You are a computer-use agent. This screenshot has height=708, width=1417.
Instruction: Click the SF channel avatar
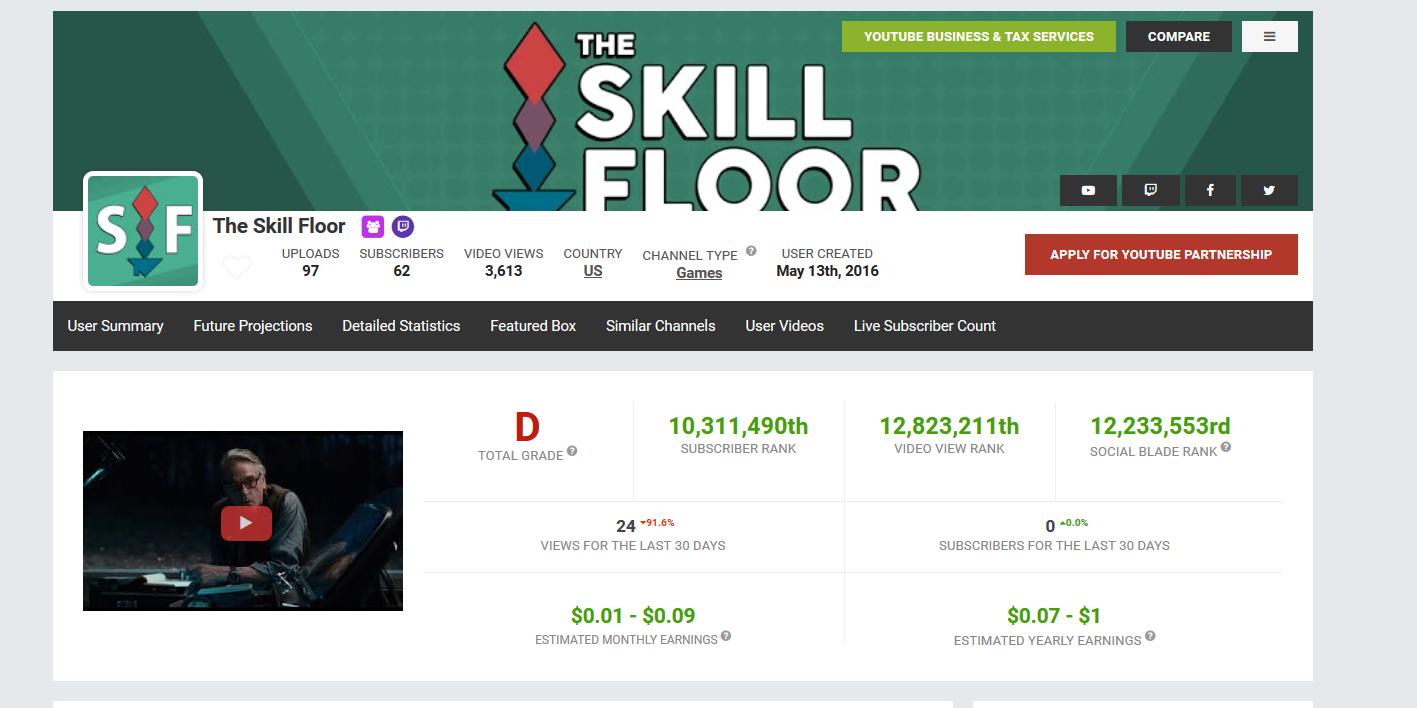pyautogui.click(x=143, y=231)
